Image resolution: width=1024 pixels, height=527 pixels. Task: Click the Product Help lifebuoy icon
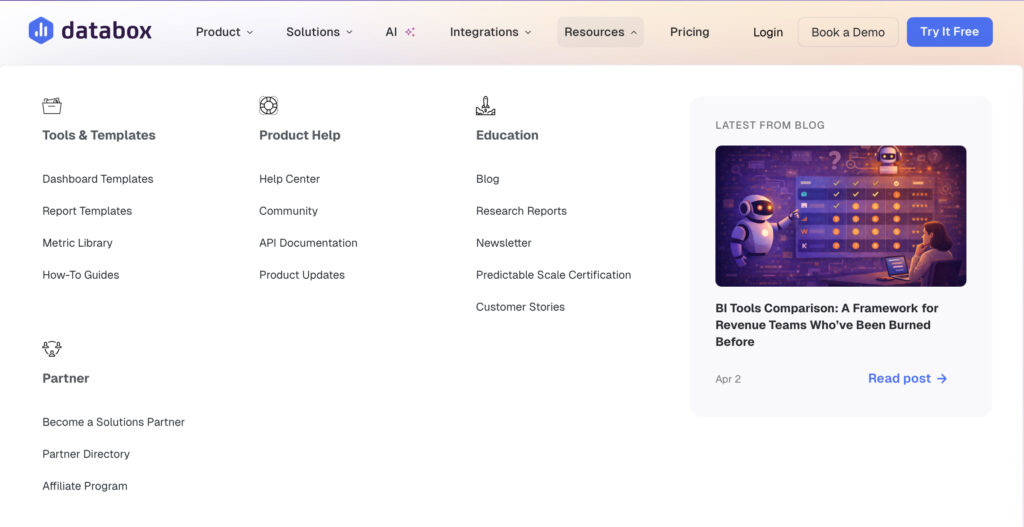pyautogui.click(x=268, y=106)
